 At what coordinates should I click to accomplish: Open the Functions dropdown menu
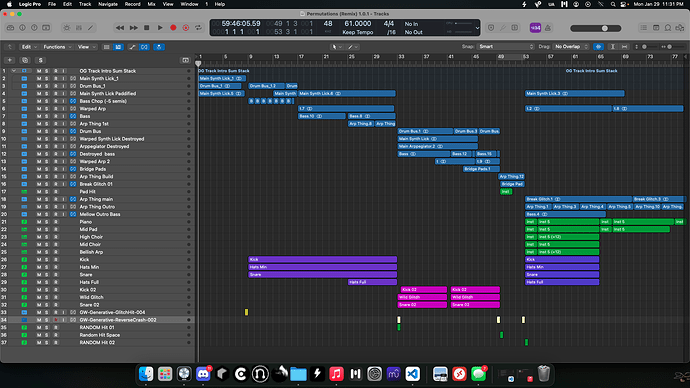58,47
